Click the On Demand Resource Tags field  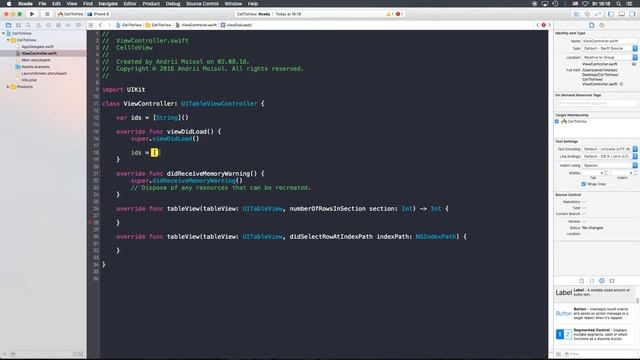[x=596, y=103]
